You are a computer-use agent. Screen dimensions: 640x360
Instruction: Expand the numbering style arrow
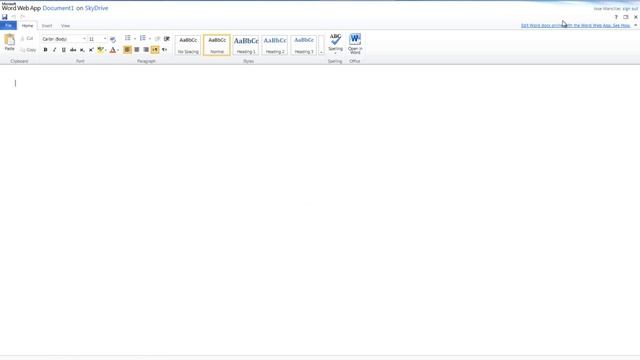pyautogui.click(x=149, y=39)
